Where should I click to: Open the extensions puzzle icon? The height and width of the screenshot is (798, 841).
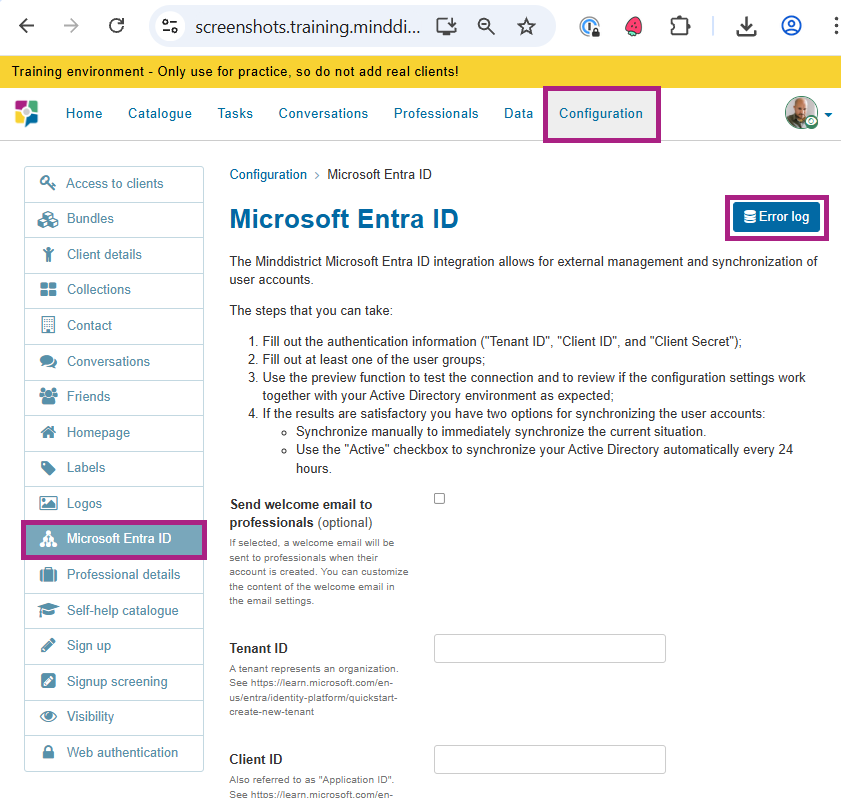pyautogui.click(x=680, y=26)
